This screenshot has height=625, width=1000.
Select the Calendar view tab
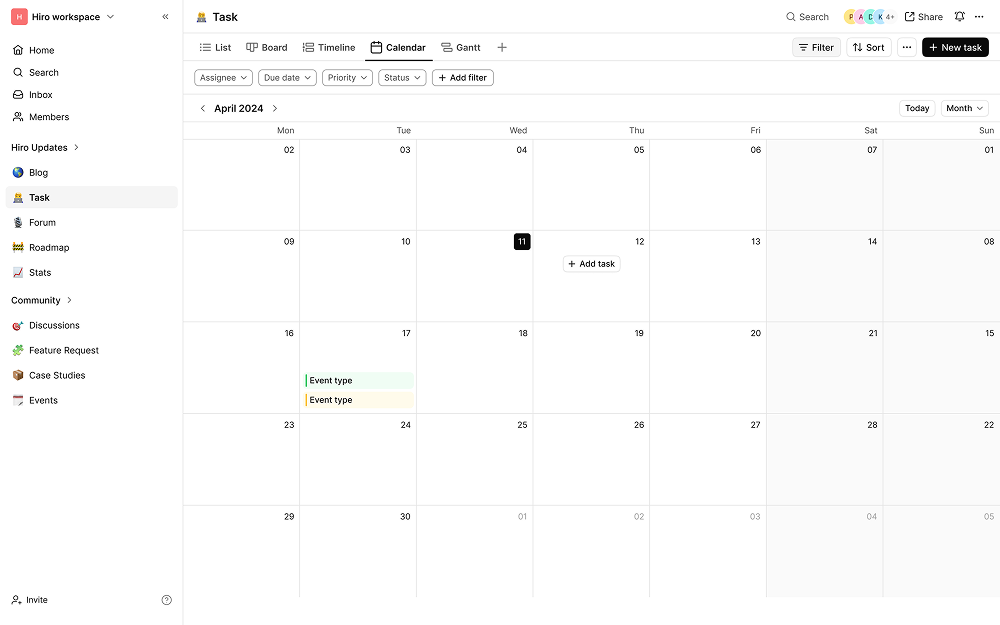coord(398,48)
